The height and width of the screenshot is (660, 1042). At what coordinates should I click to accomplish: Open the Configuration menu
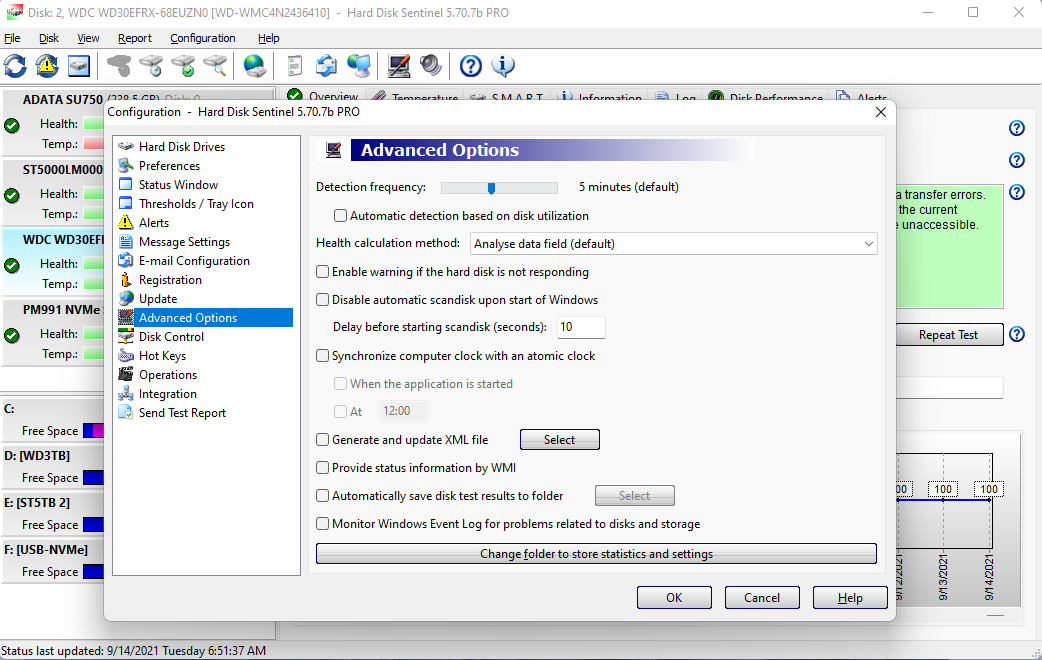click(x=203, y=39)
